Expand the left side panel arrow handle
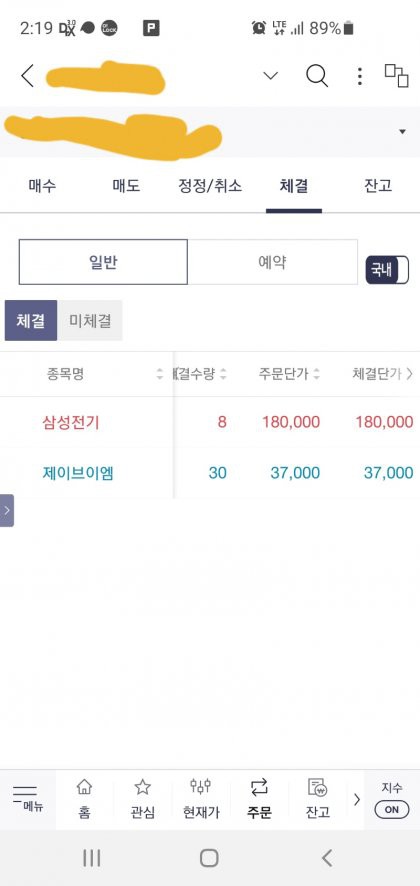The height and width of the screenshot is (886, 420). pos(7,510)
